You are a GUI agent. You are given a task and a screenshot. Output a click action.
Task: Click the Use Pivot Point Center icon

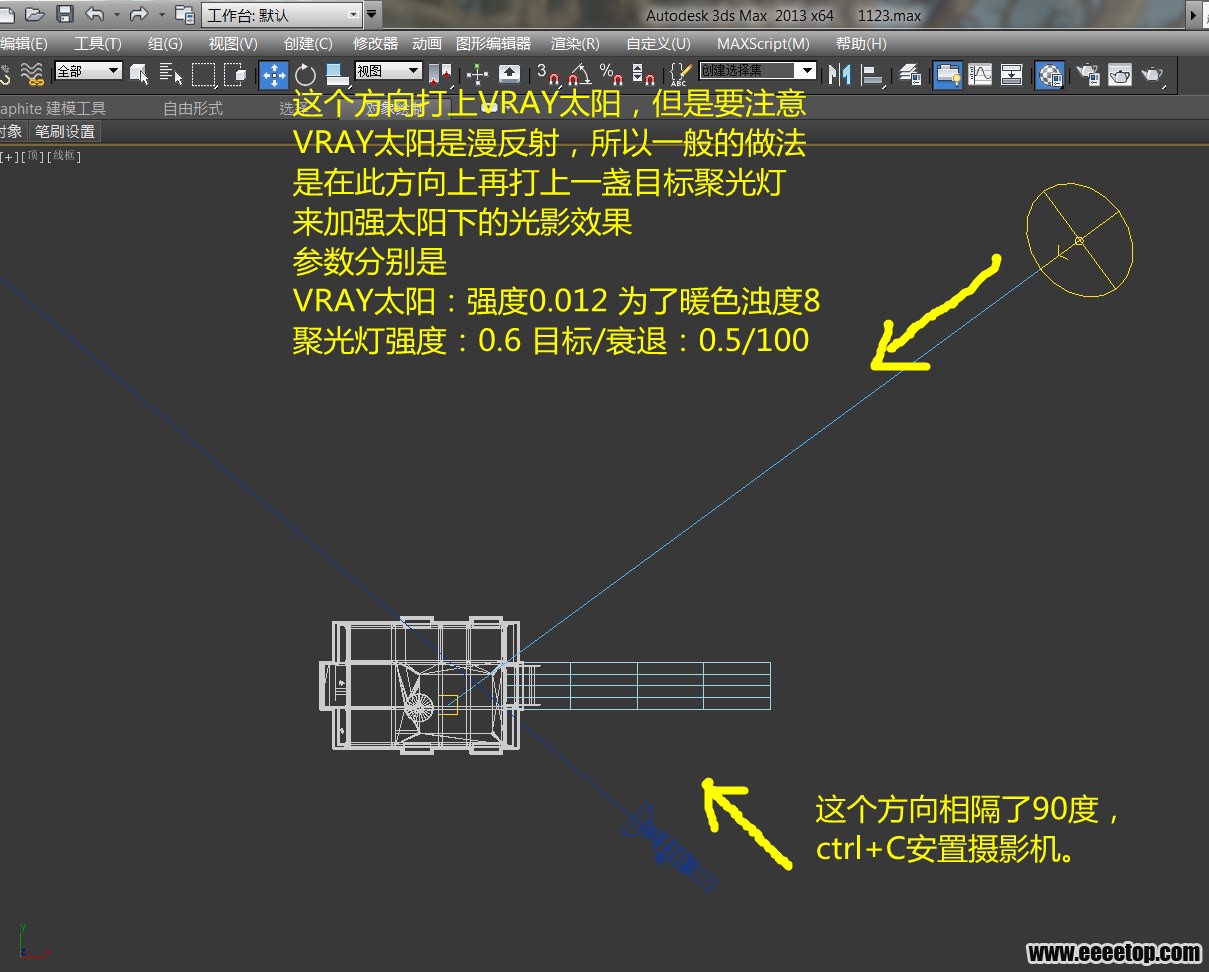440,74
